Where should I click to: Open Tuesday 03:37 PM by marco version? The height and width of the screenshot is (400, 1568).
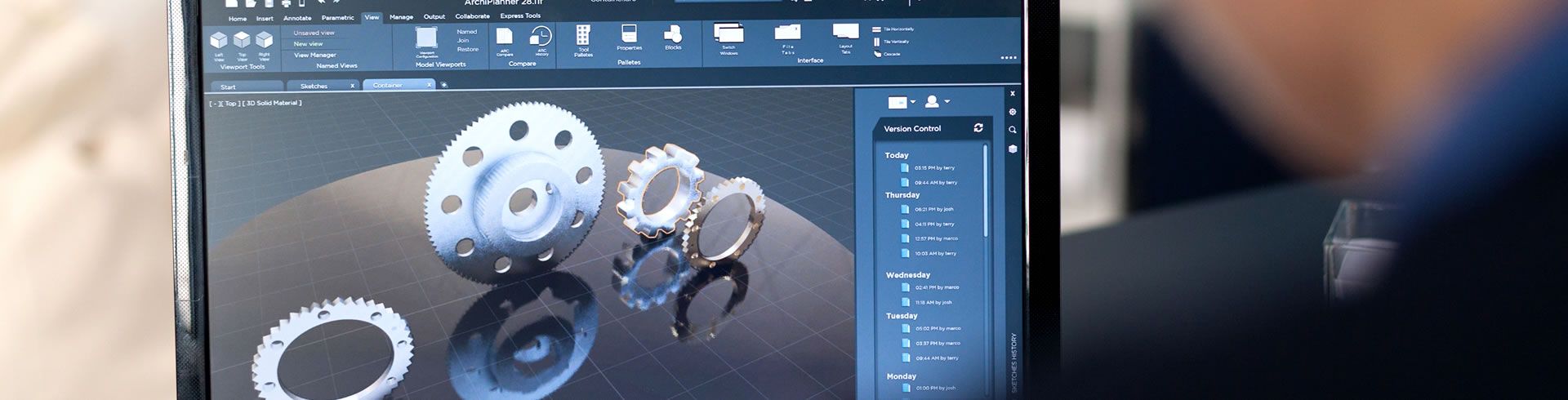pos(931,344)
